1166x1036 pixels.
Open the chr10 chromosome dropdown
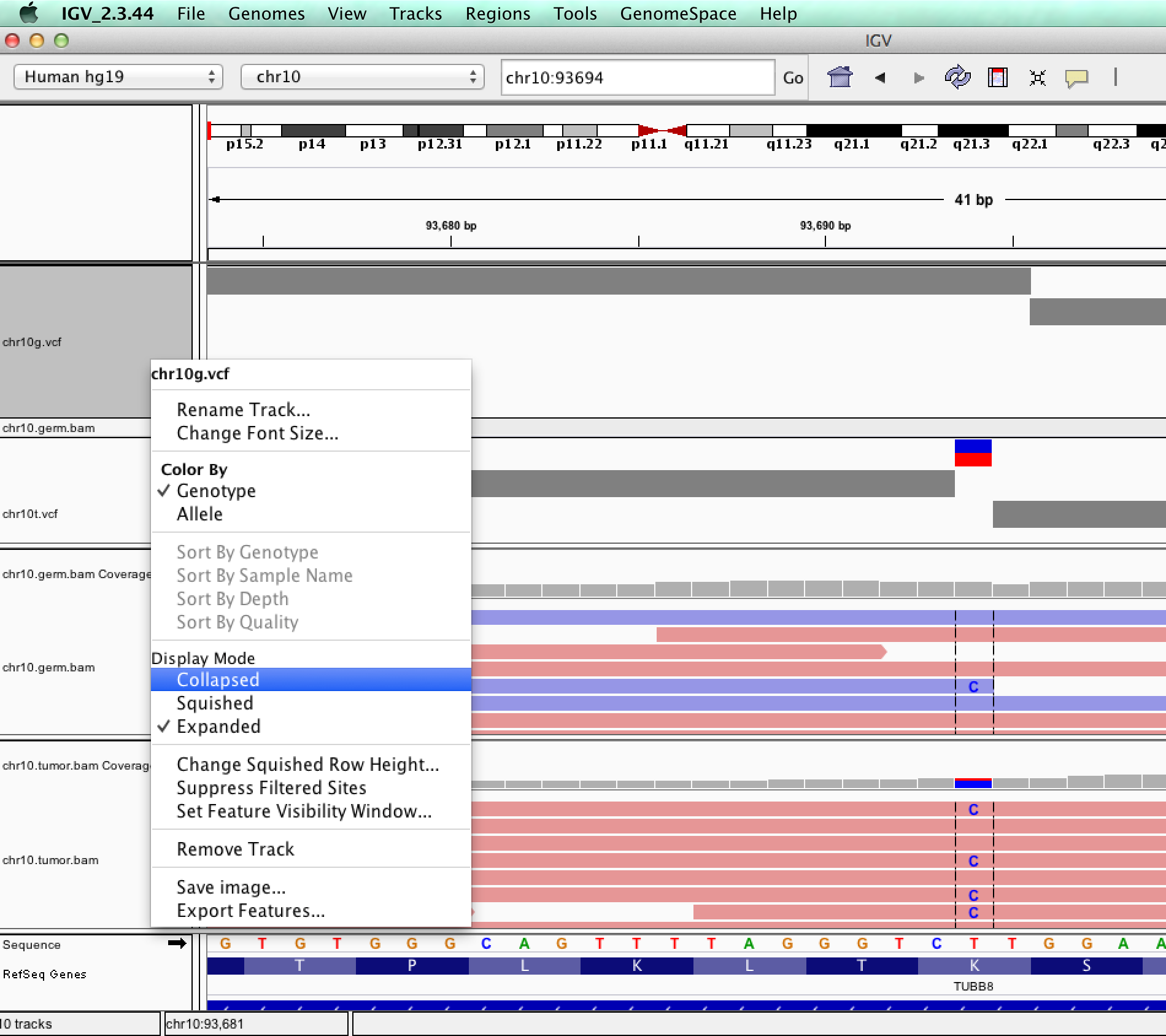point(363,77)
